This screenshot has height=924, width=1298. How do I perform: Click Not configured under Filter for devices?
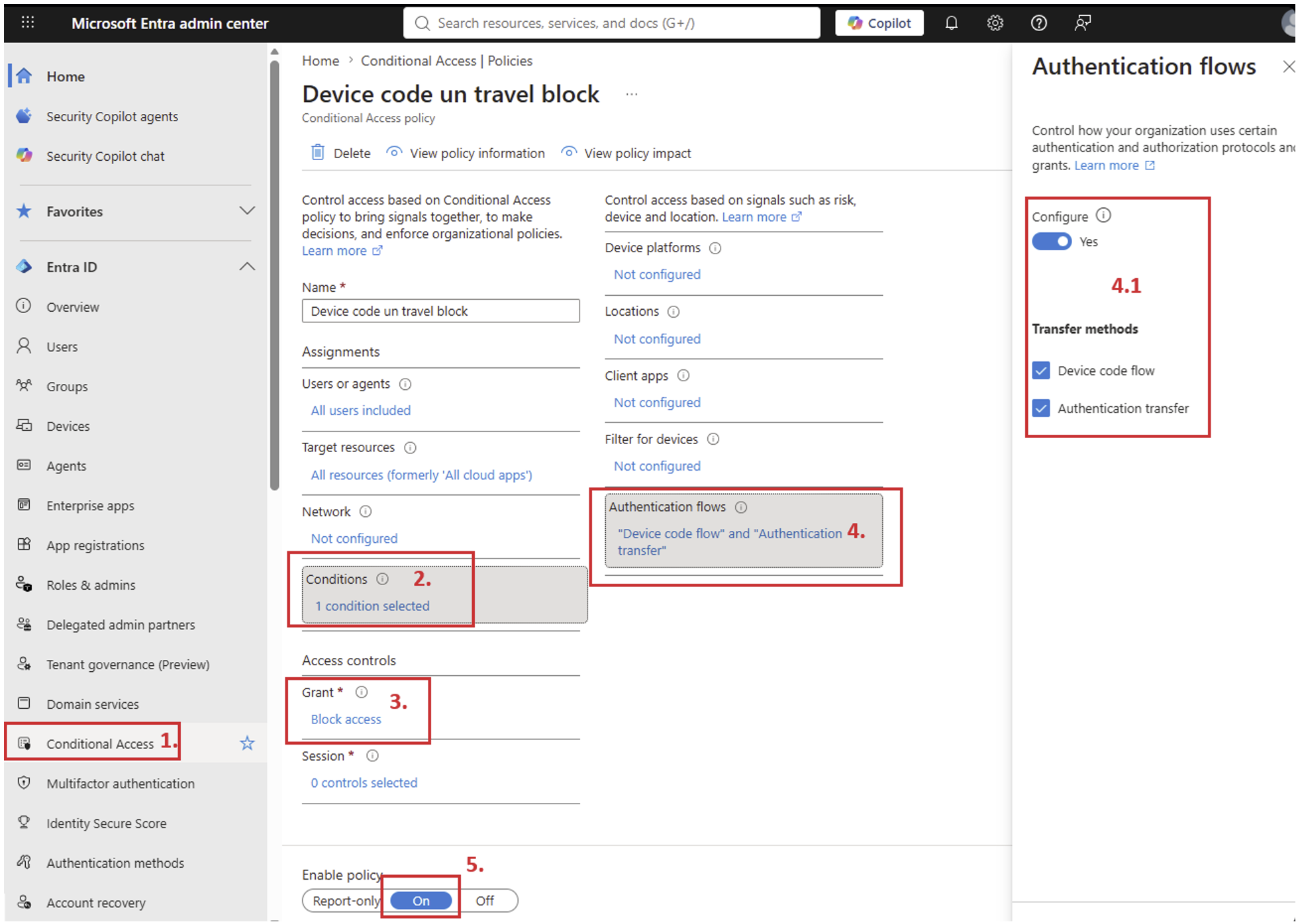tap(657, 466)
